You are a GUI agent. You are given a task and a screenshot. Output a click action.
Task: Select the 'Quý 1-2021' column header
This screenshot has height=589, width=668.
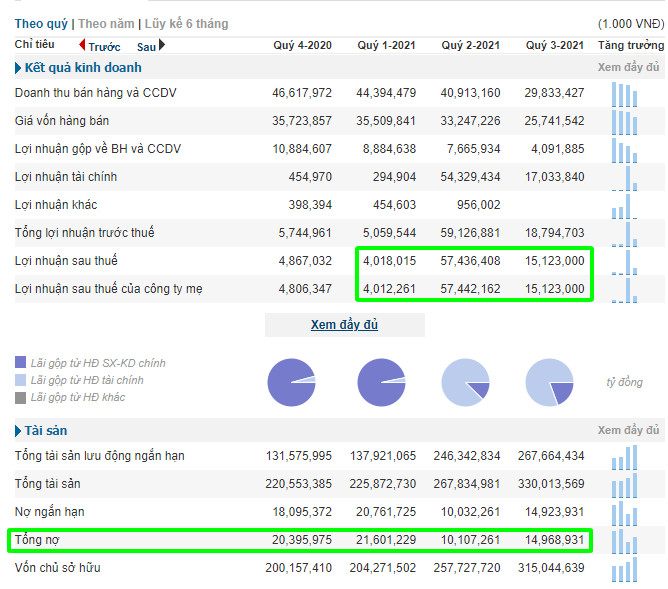pos(386,45)
